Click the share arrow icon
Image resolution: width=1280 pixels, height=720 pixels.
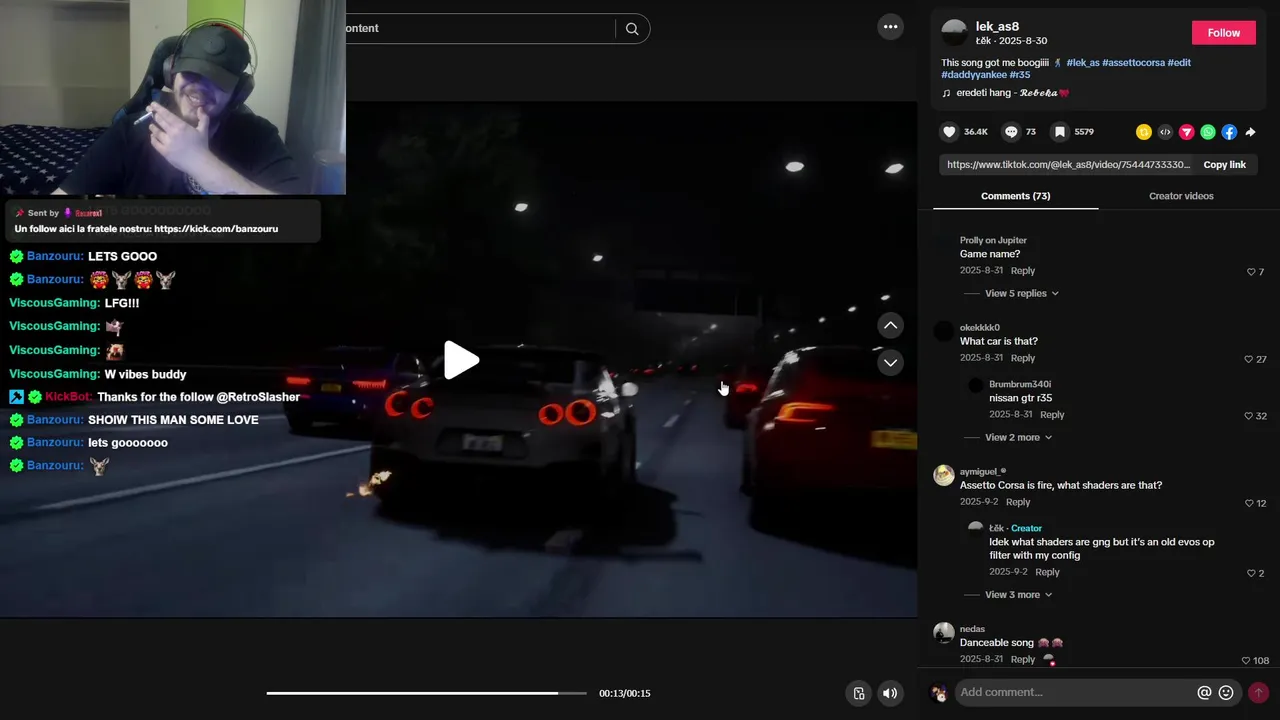click(x=1250, y=132)
